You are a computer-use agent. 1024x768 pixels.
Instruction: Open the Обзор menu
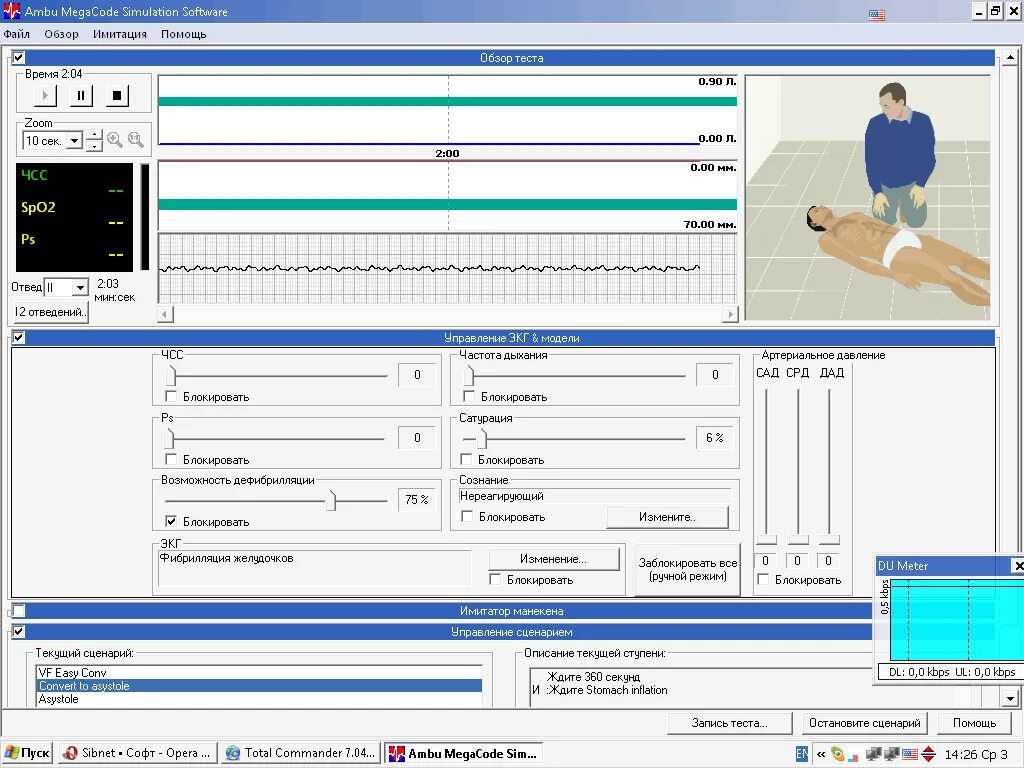coord(61,34)
